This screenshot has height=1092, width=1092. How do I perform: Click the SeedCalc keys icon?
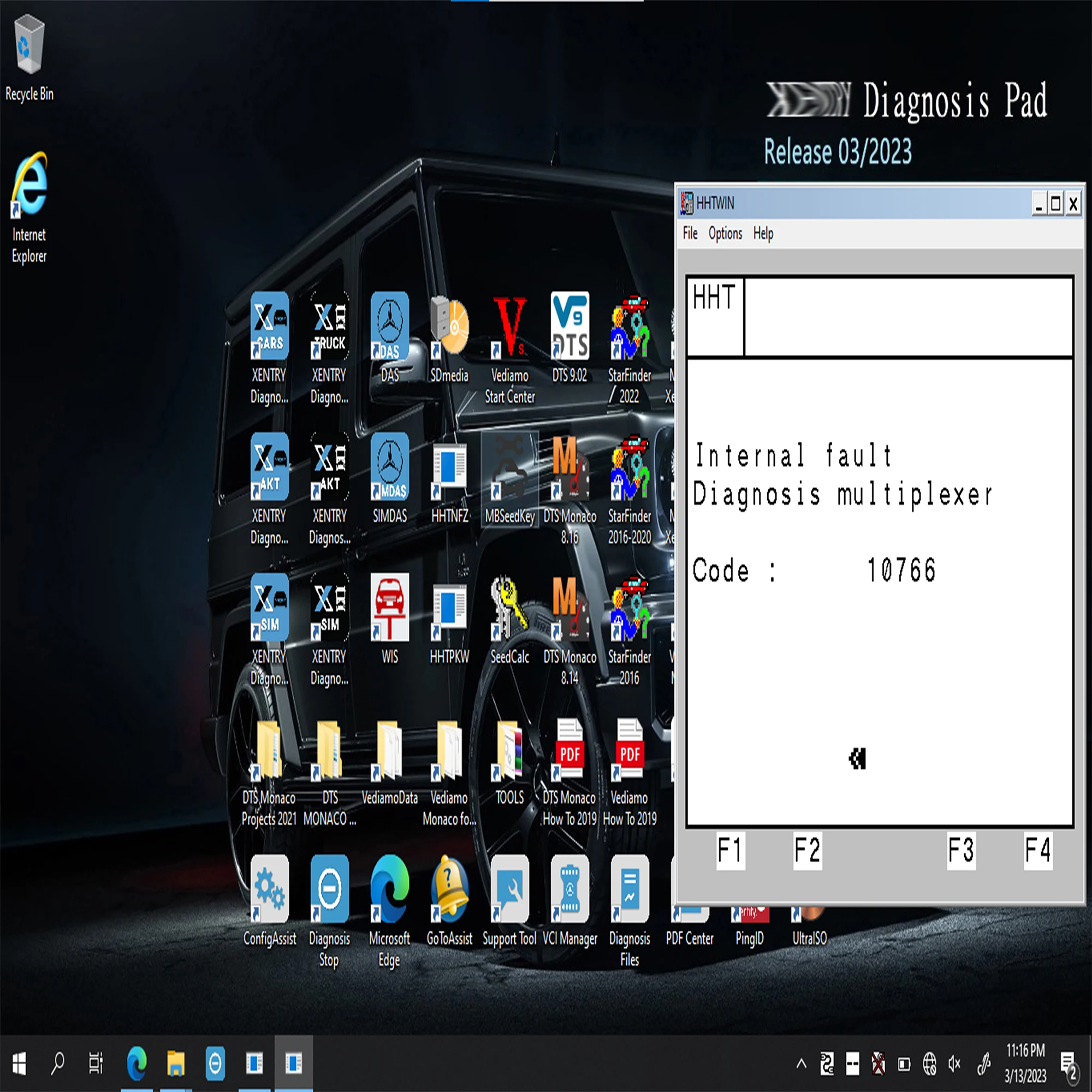pyautogui.click(x=510, y=619)
